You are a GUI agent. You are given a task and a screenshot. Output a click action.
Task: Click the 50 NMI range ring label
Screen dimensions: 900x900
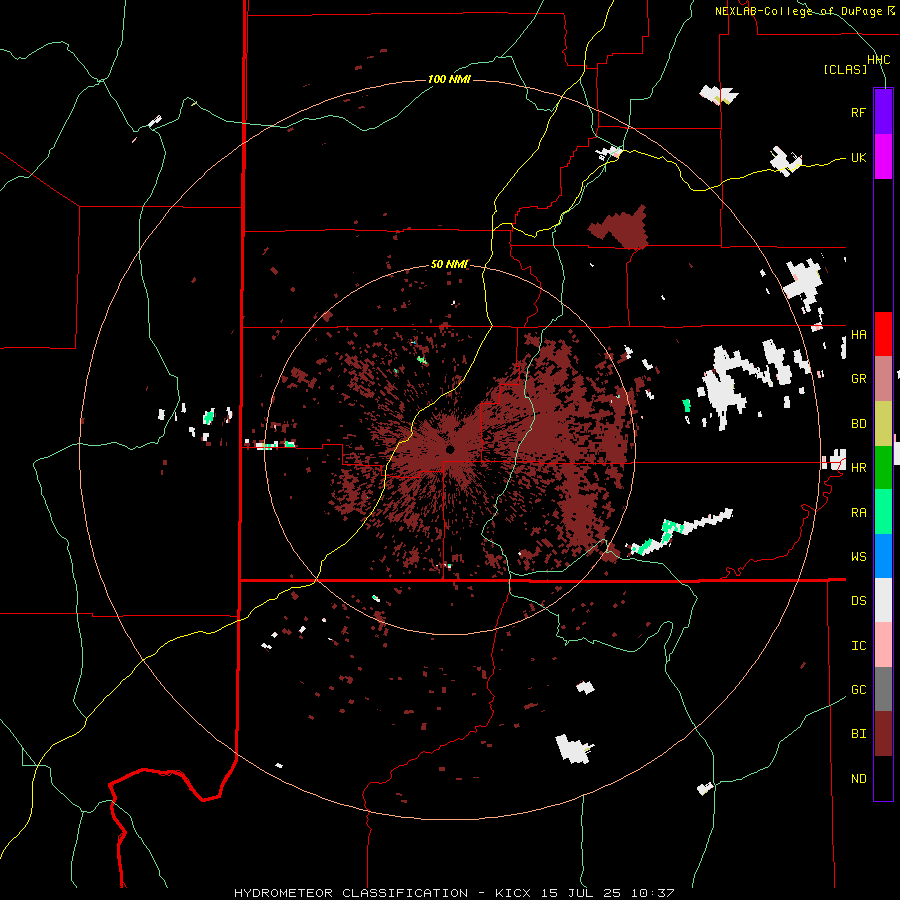coord(449,264)
